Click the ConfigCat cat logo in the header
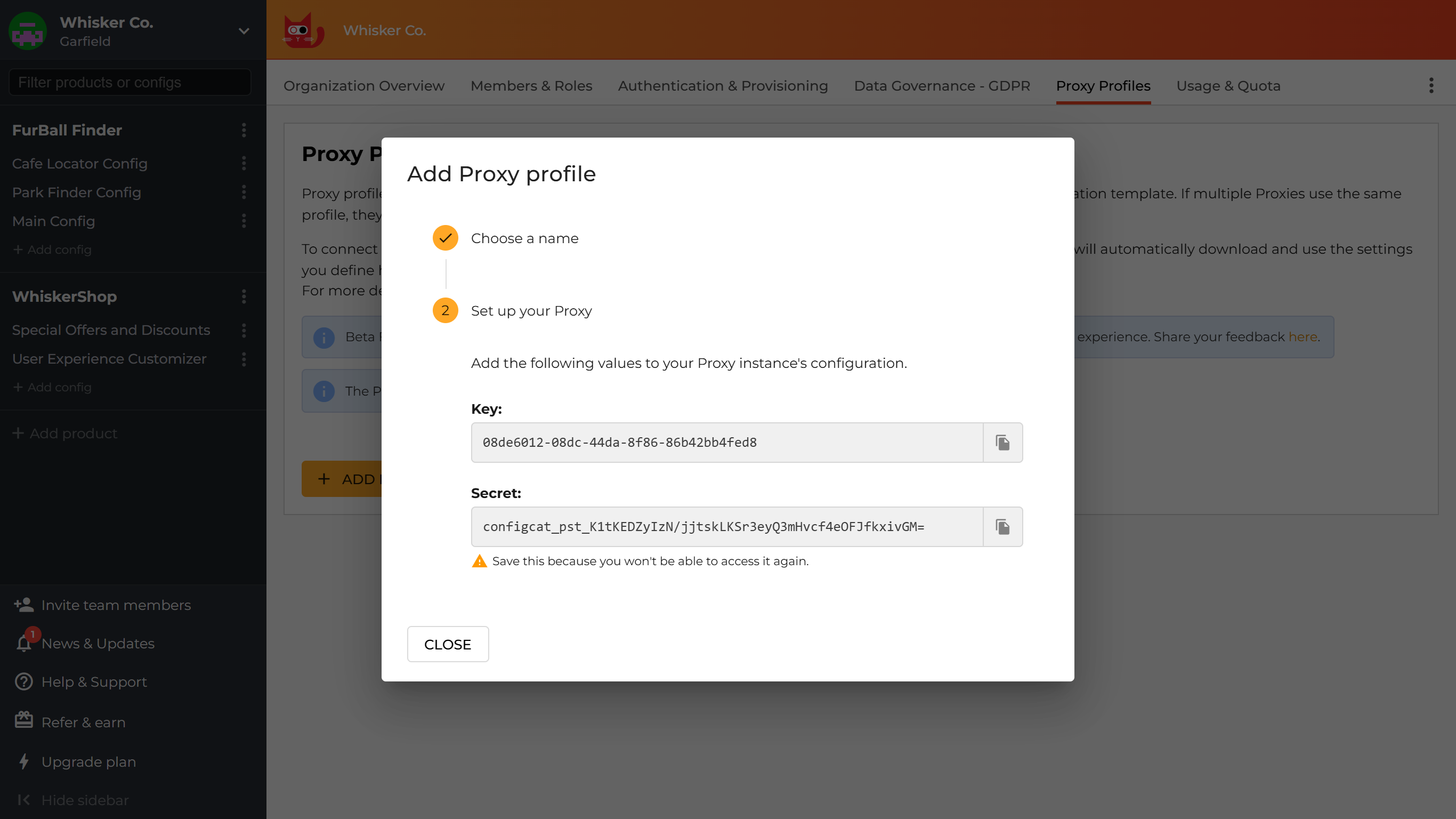 click(302, 30)
